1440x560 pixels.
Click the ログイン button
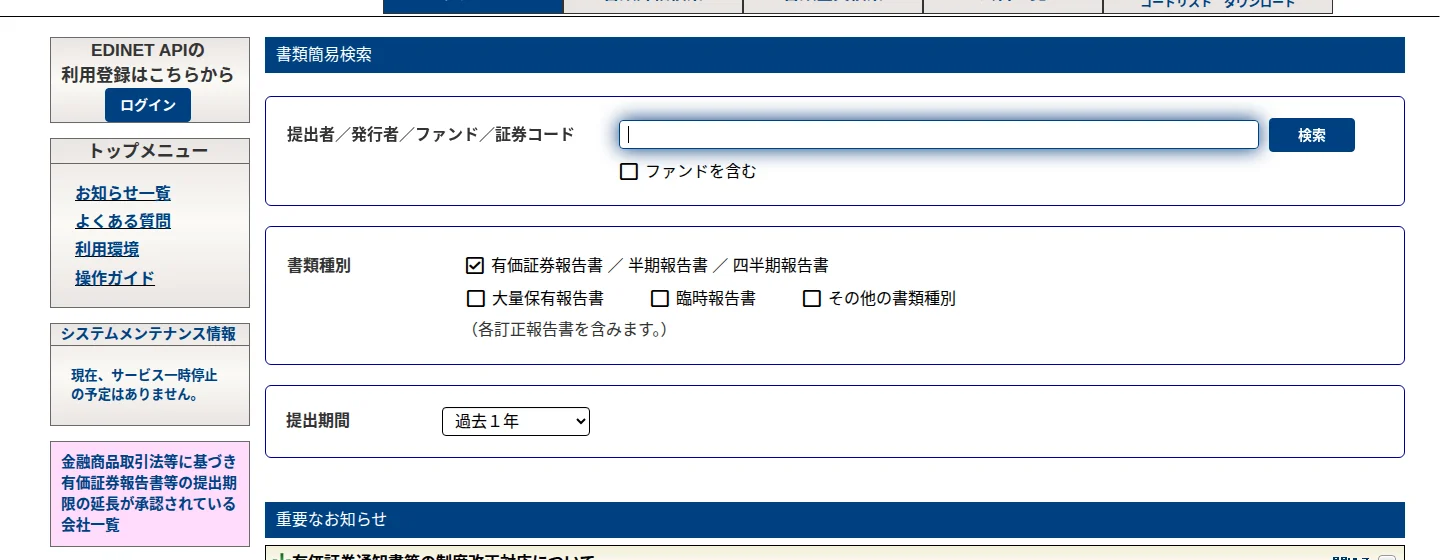click(x=148, y=105)
